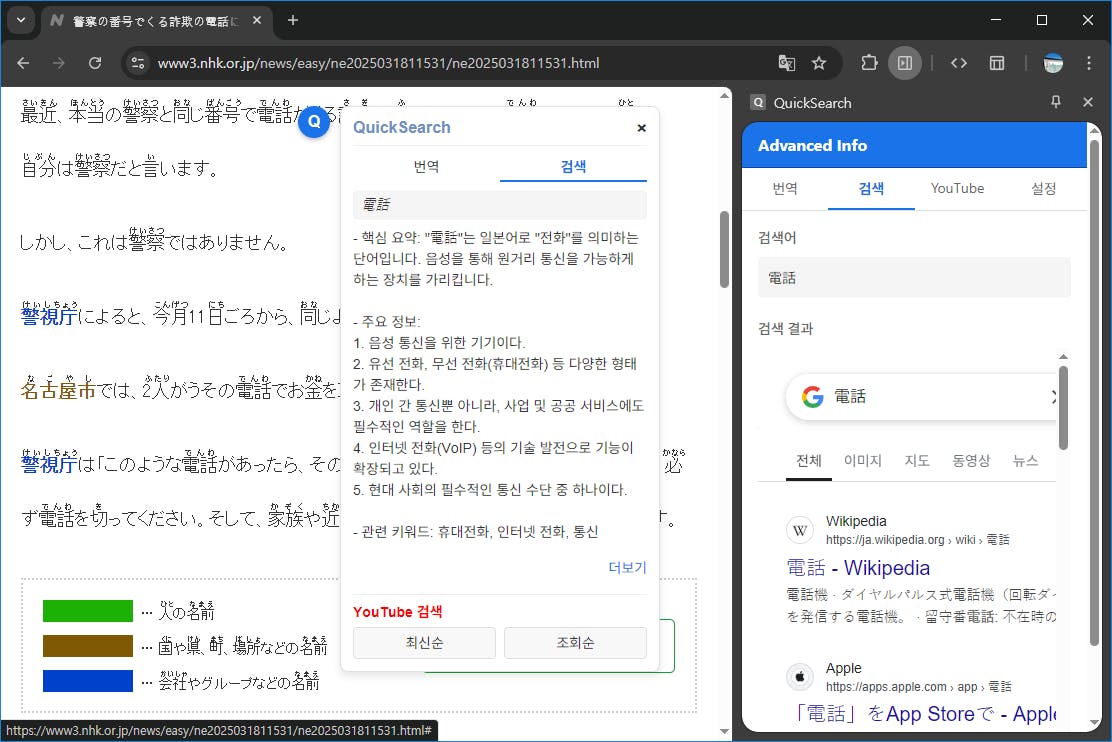Open YouTube tab in side panel
Screen dimensions: 1112x742
pos(957,189)
